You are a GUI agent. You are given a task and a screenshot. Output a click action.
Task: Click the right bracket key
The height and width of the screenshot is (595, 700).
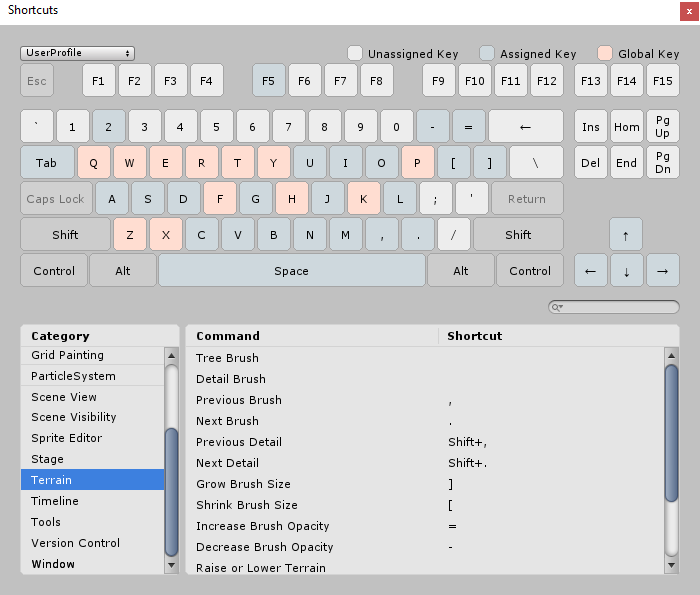point(490,162)
